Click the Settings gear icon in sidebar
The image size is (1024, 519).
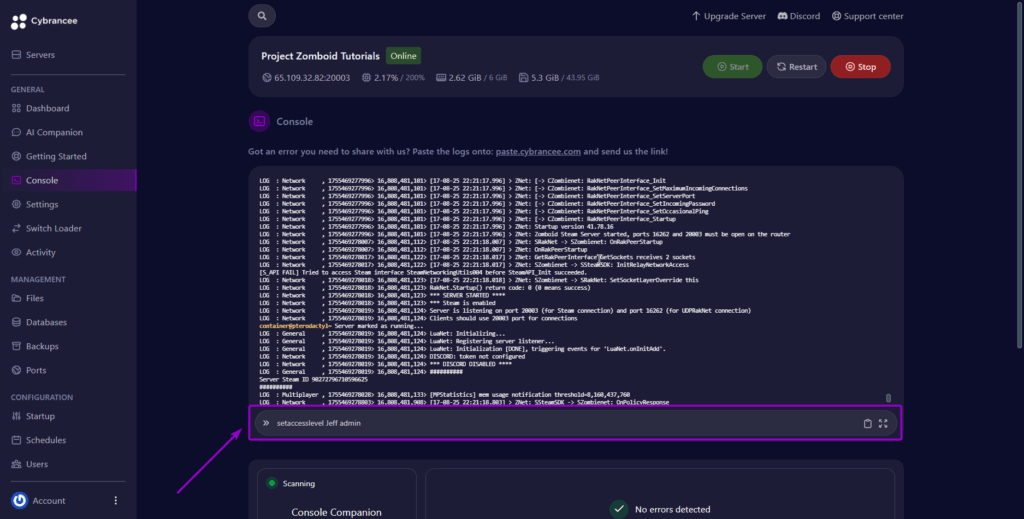pos(16,204)
